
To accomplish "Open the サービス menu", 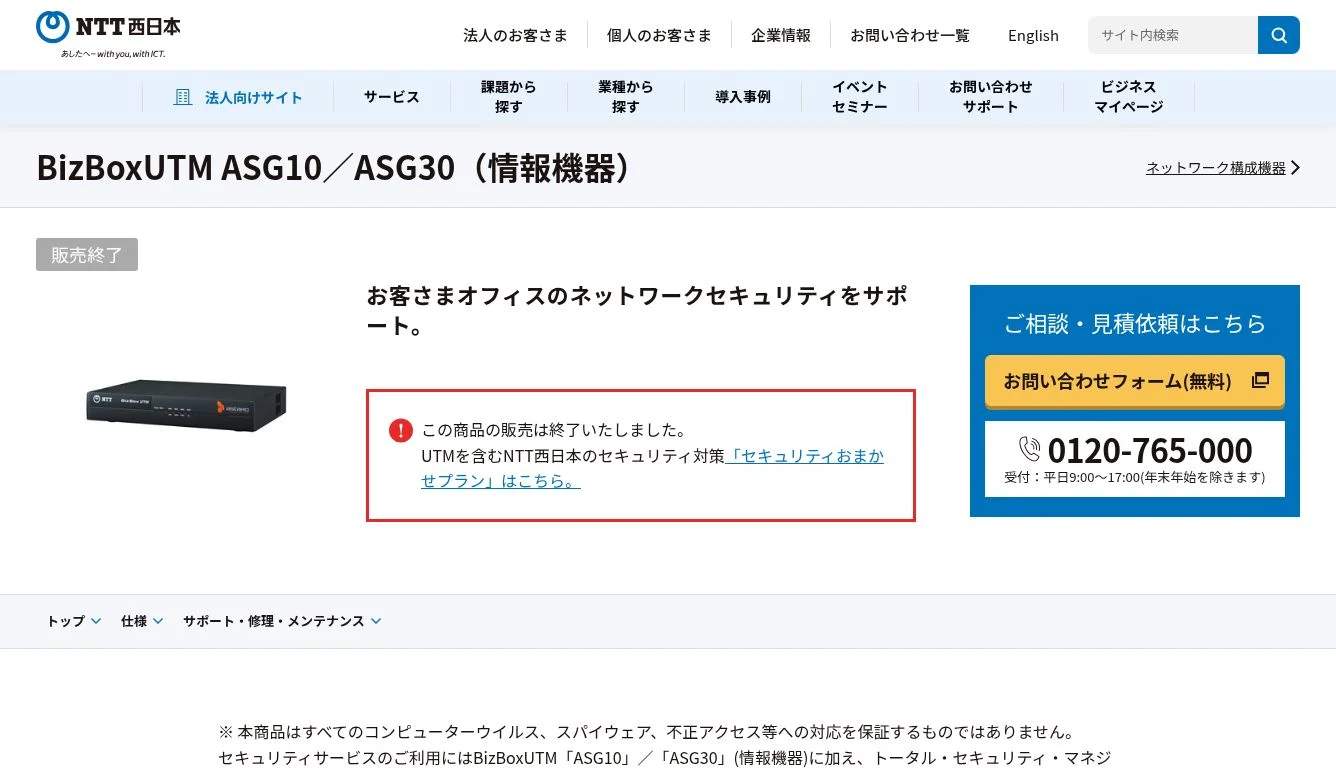I will (391, 97).
